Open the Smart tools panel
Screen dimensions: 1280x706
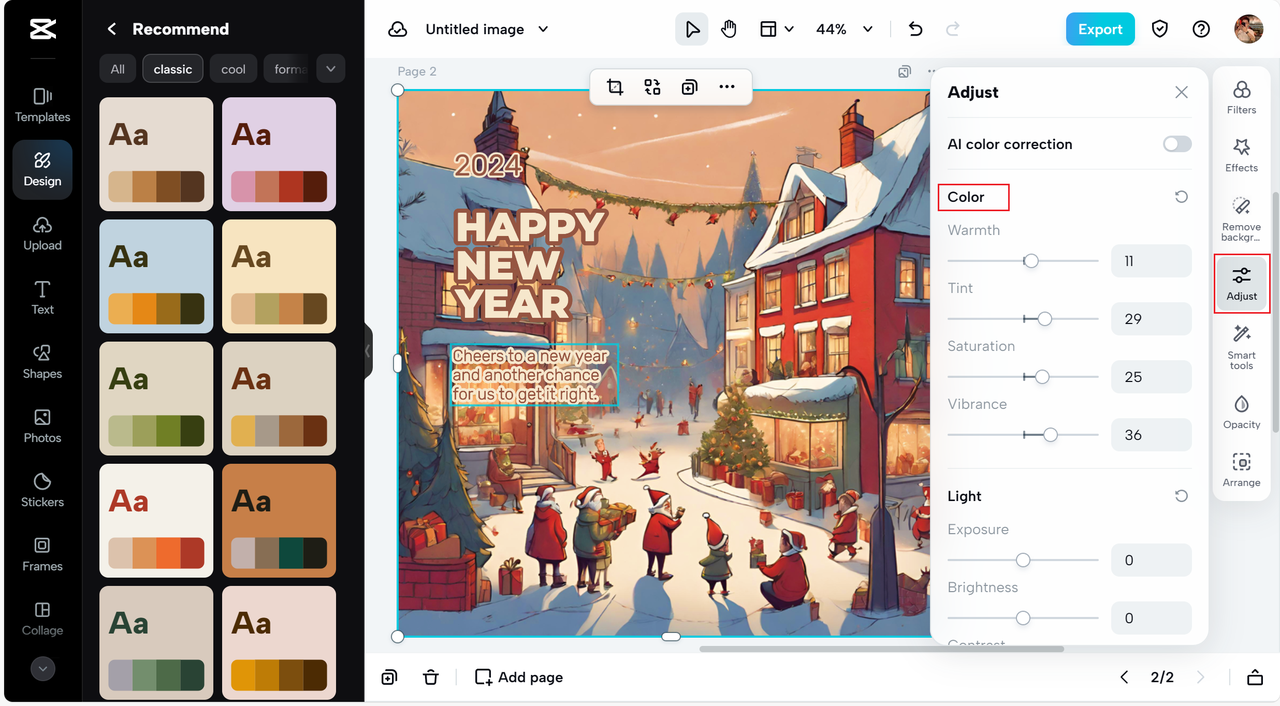click(1241, 347)
